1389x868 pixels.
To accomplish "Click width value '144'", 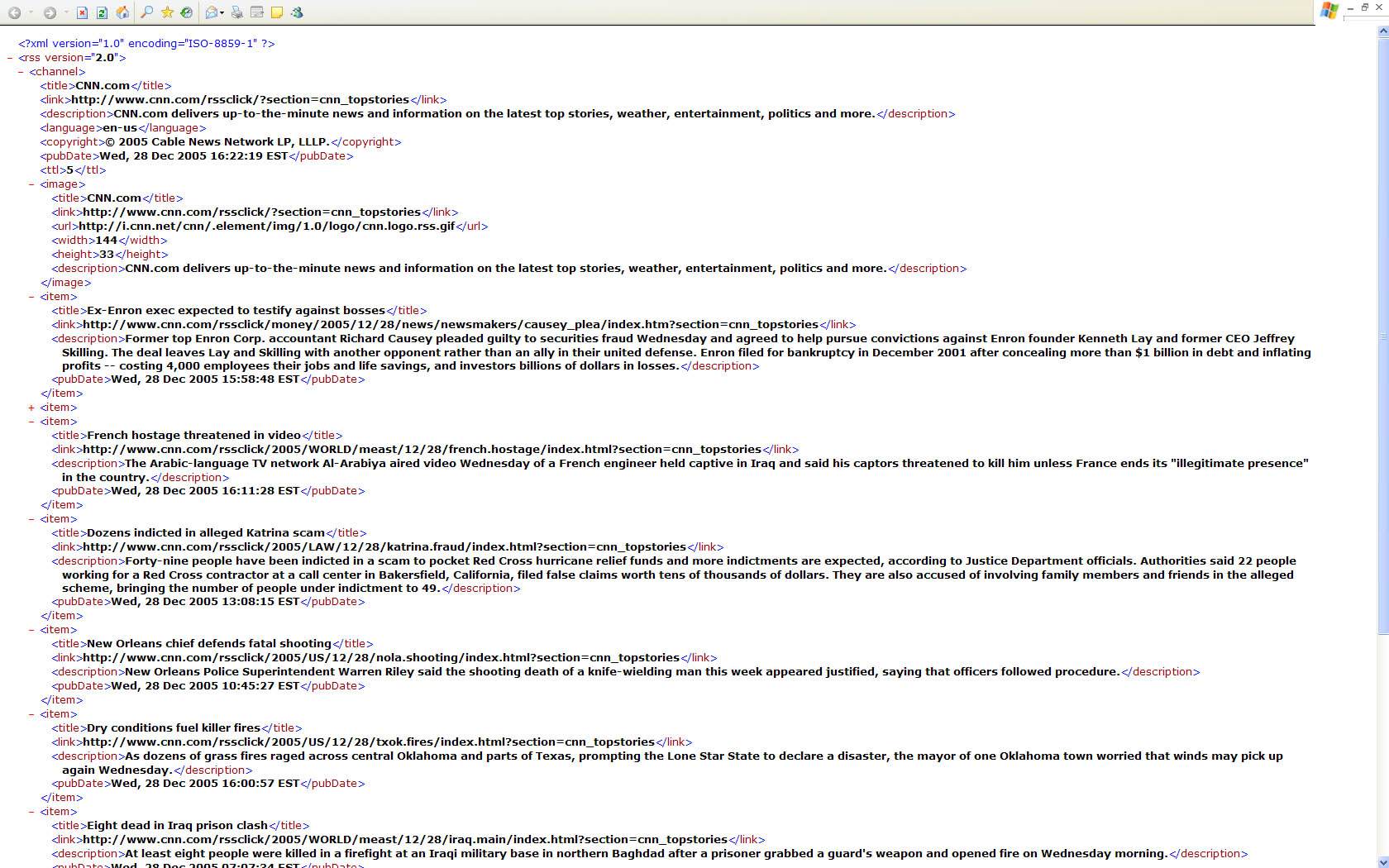I will (106, 241).
